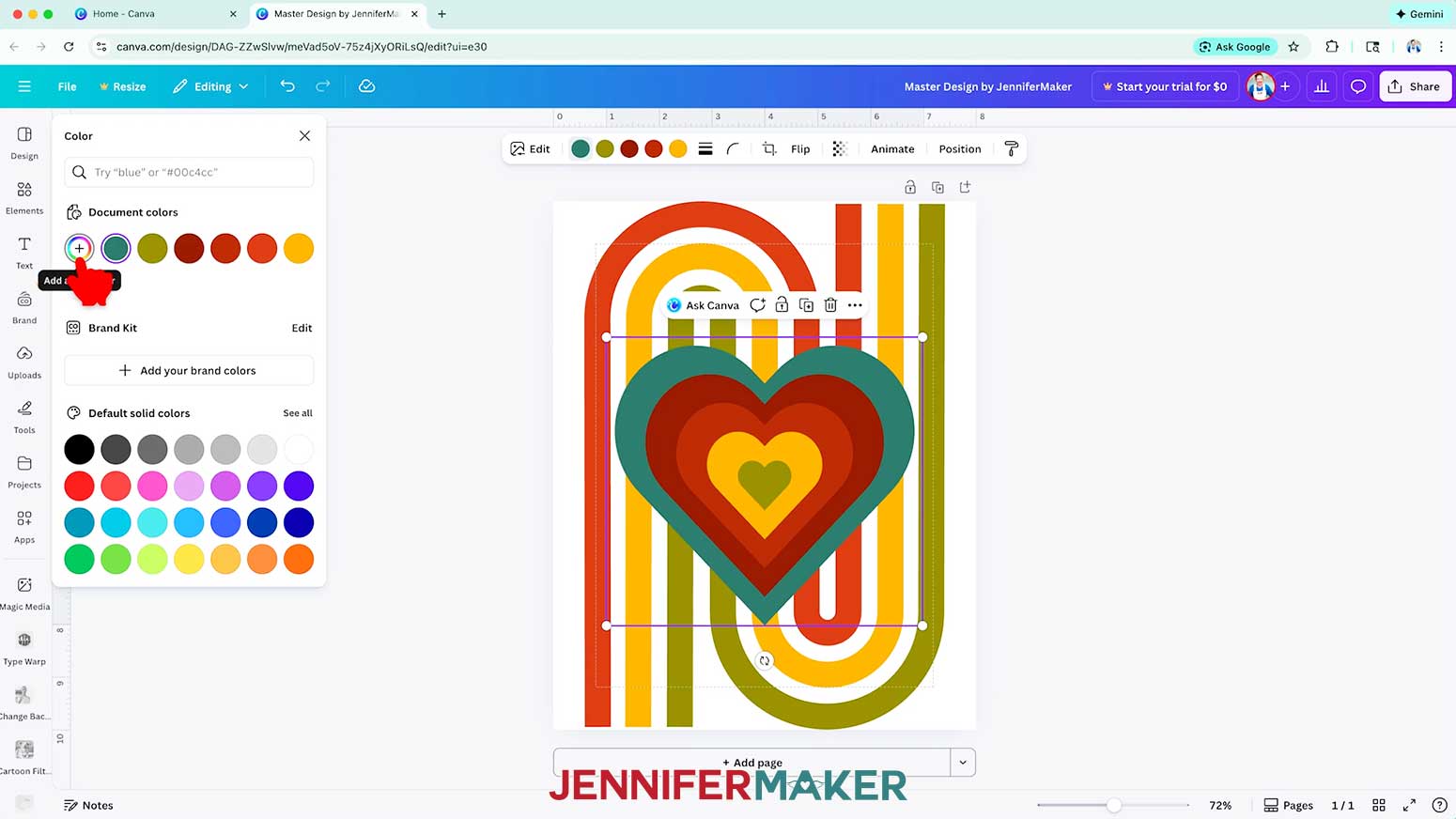Open Gemini in browser corner
The height and width of the screenshot is (819, 1456).
(1419, 14)
